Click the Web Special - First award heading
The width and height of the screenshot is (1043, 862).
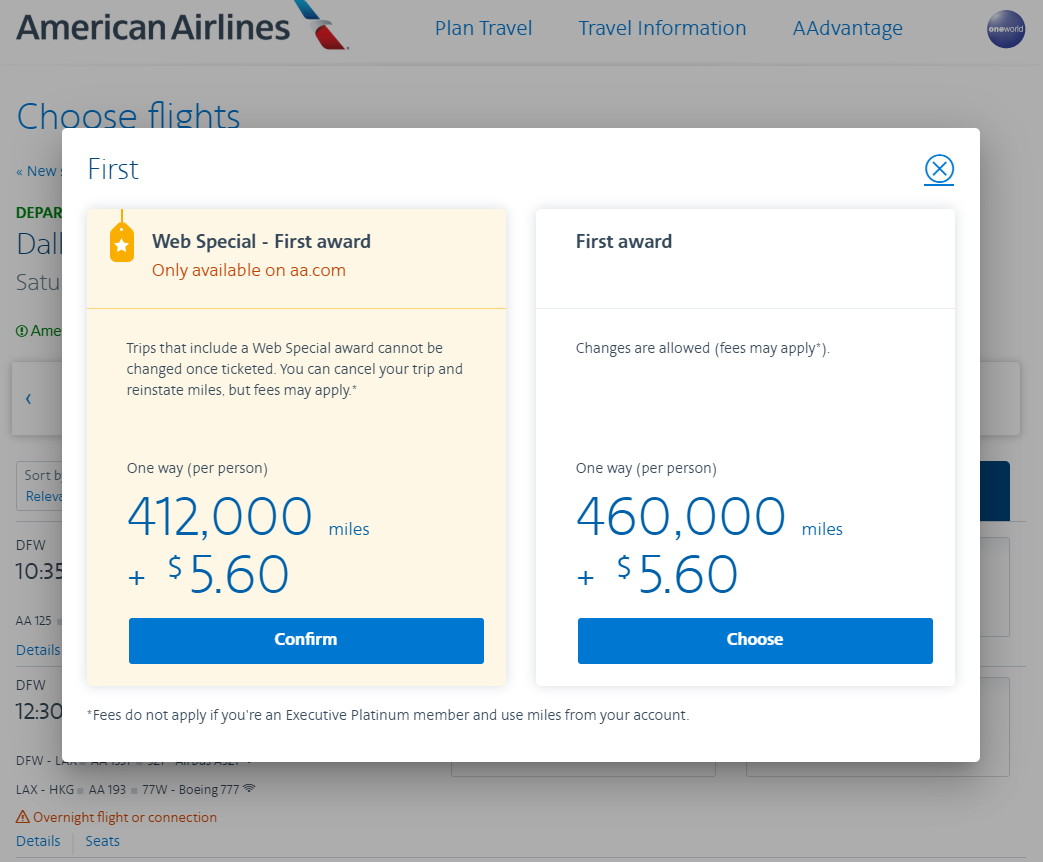[261, 241]
